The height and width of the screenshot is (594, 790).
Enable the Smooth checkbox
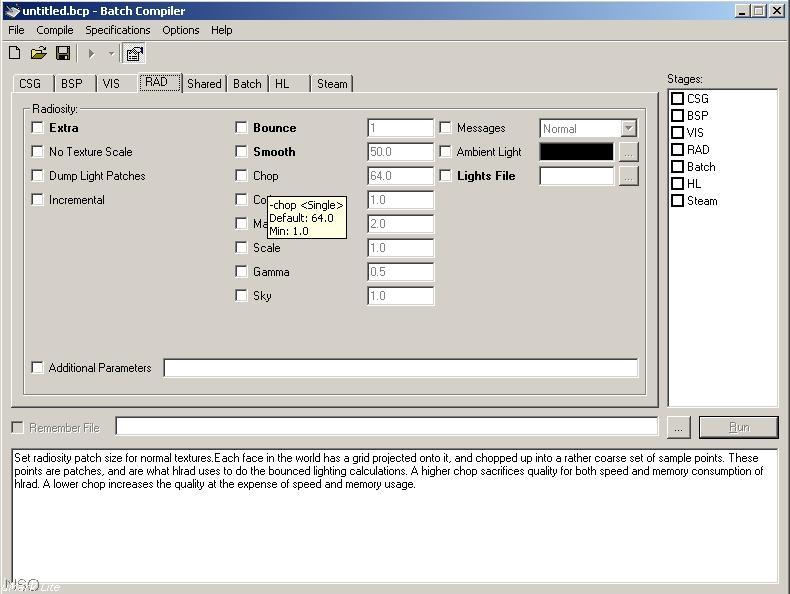[241, 152]
